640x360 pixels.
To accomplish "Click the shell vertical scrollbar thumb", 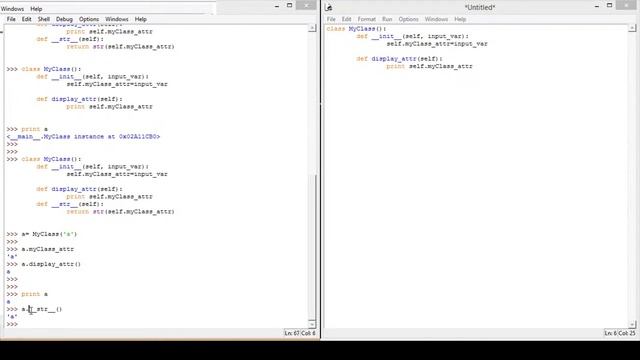I will (x=312, y=247).
